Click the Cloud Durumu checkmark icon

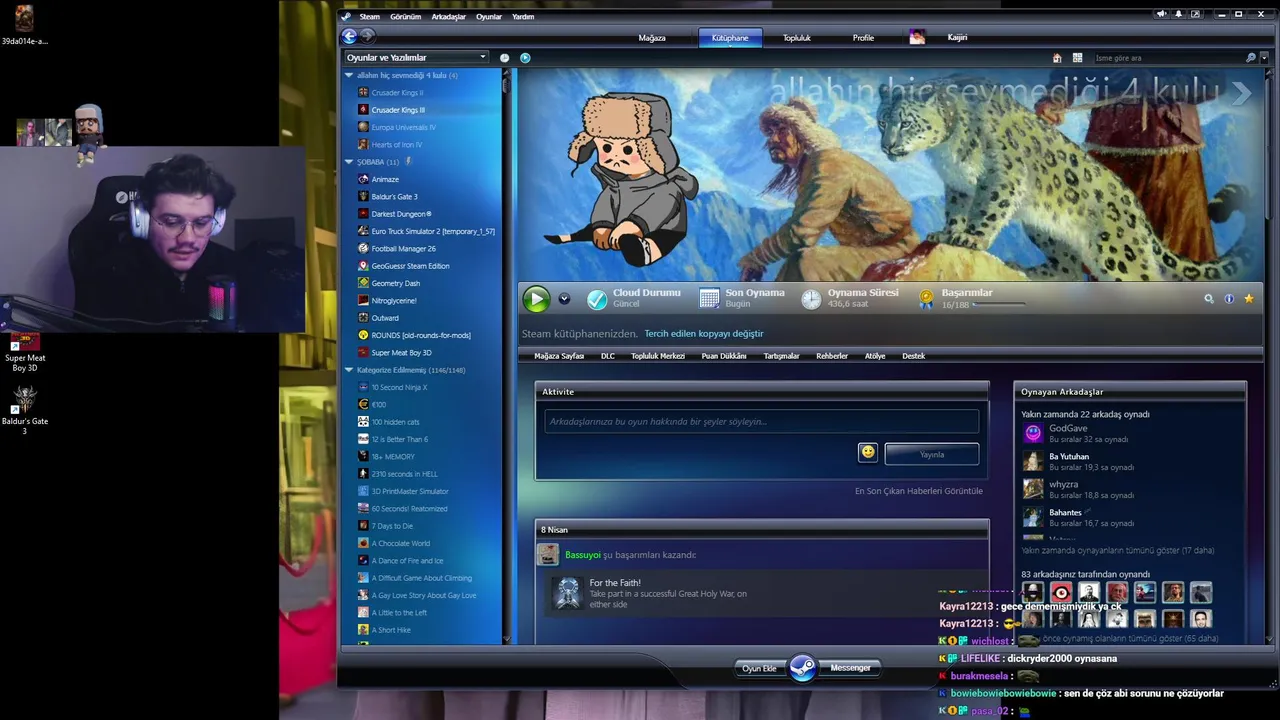[x=597, y=299]
